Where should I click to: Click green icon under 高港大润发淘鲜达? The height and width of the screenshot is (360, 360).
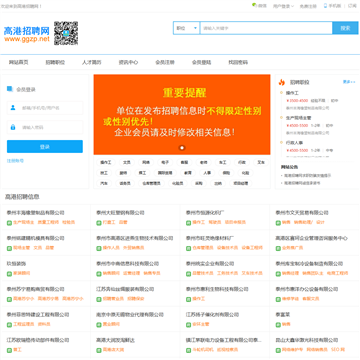[99, 350]
